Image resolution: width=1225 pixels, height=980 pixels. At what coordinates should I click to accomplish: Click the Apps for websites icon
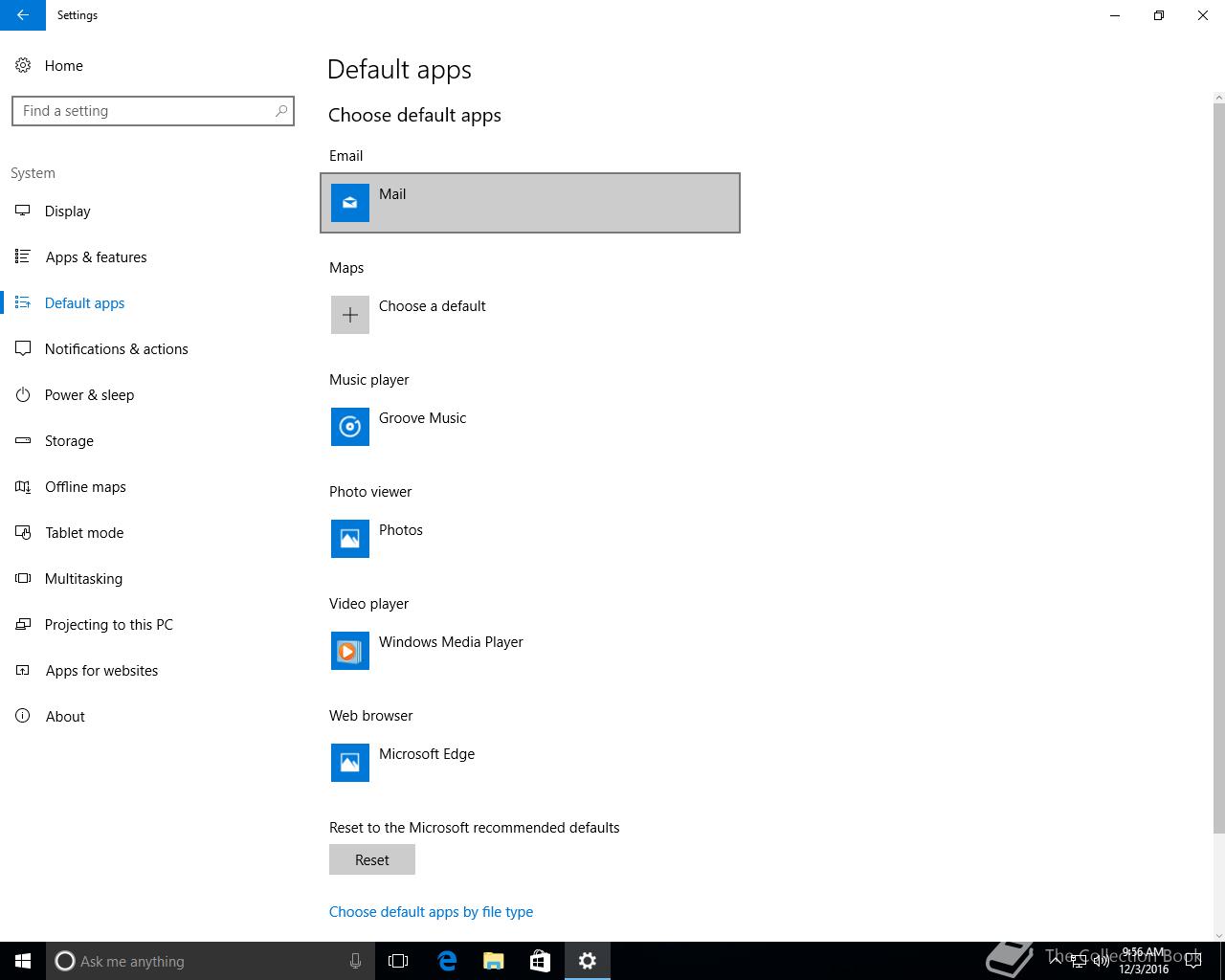23,670
